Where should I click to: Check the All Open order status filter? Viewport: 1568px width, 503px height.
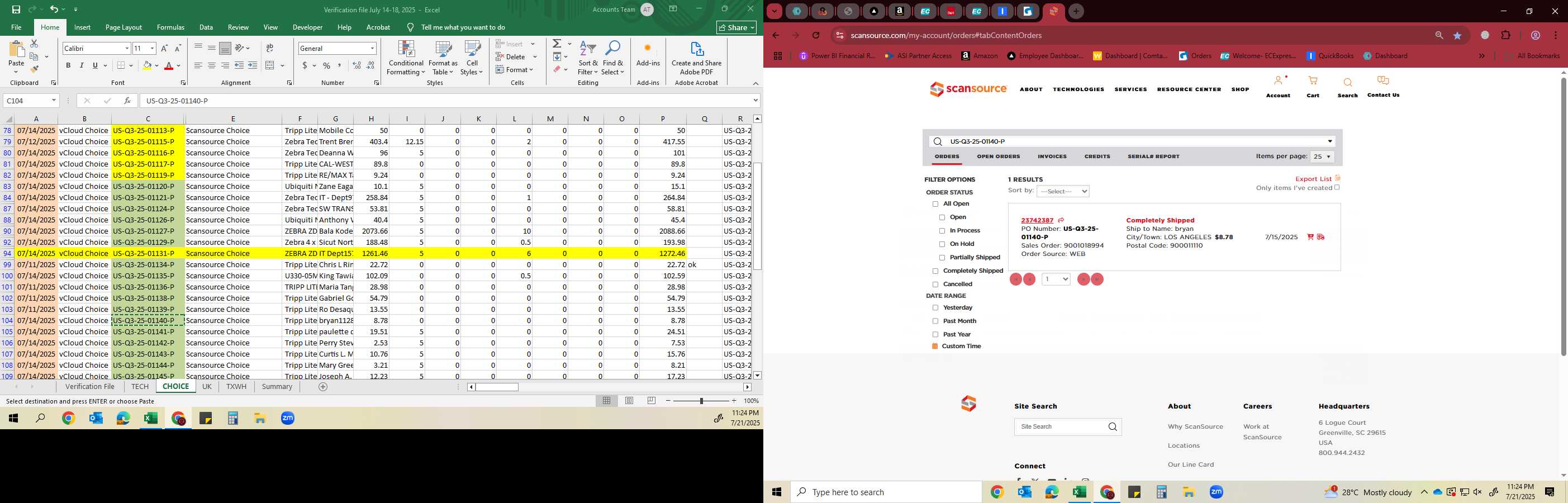935,204
